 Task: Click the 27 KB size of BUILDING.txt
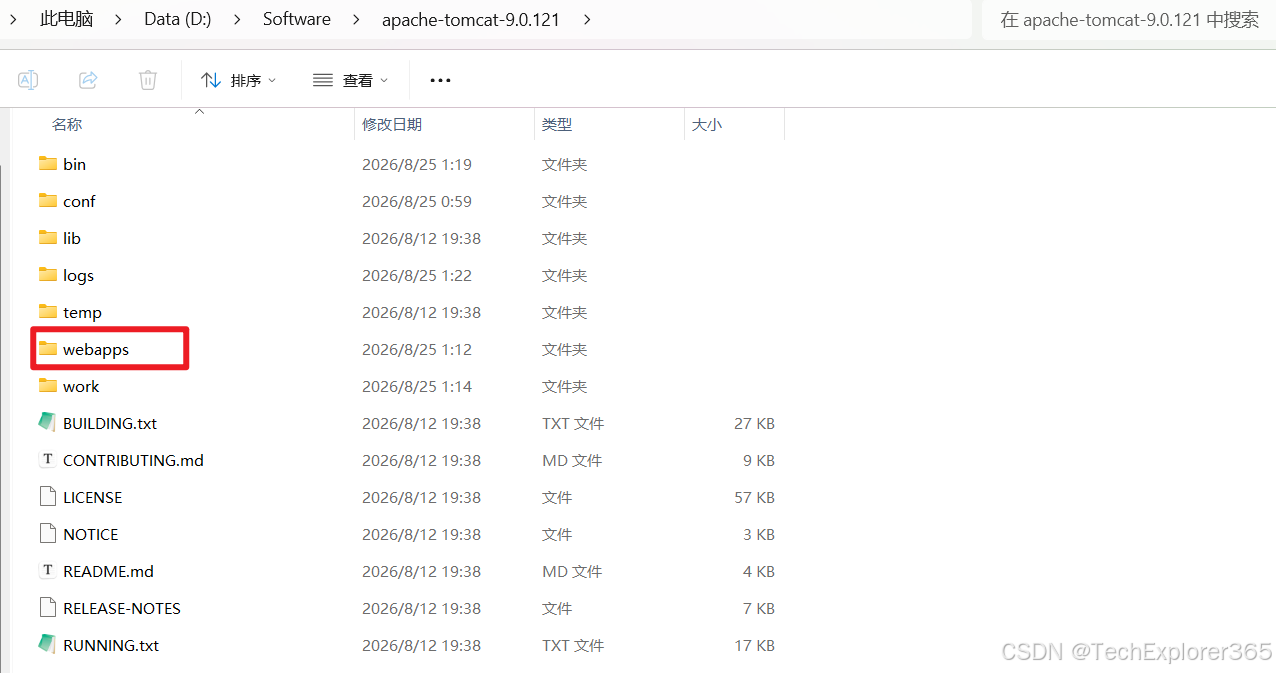click(x=754, y=423)
